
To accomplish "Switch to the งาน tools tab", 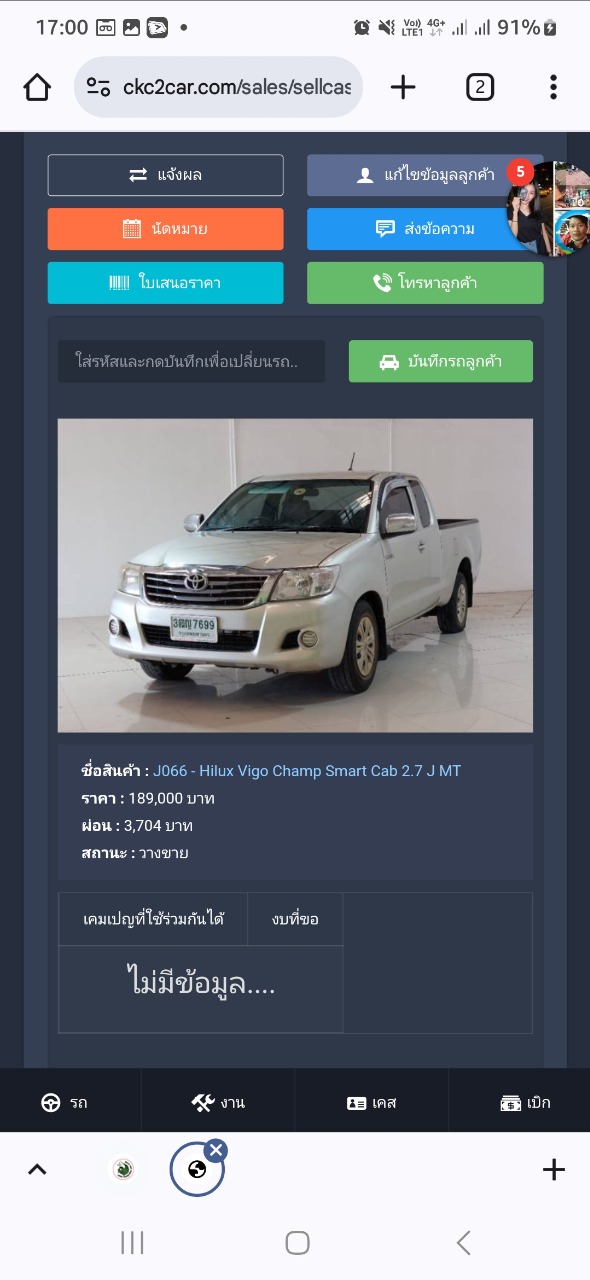I will pyautogui.click(x=218, y=1102).
